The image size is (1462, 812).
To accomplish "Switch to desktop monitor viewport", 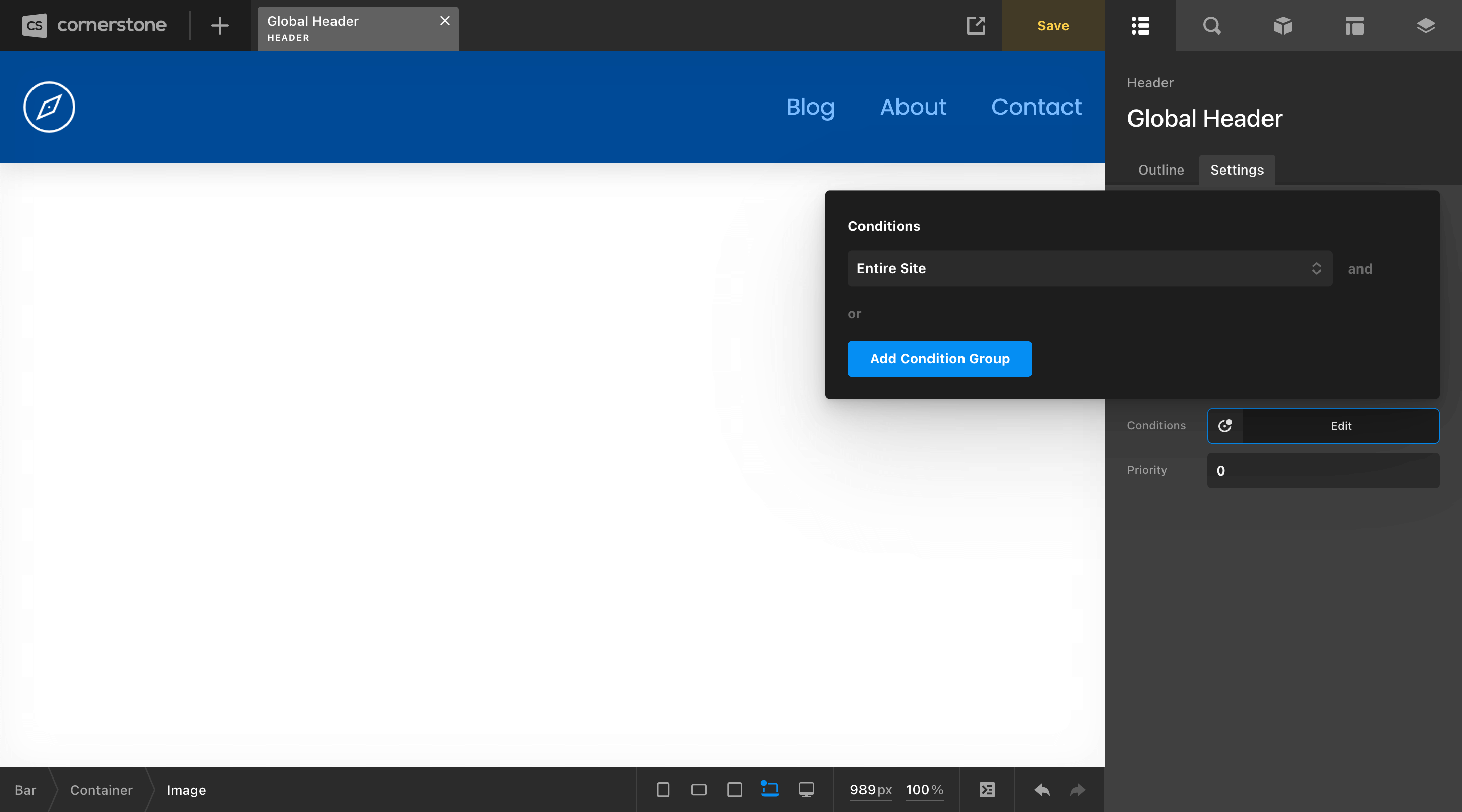I will click(x=807, y=789).
